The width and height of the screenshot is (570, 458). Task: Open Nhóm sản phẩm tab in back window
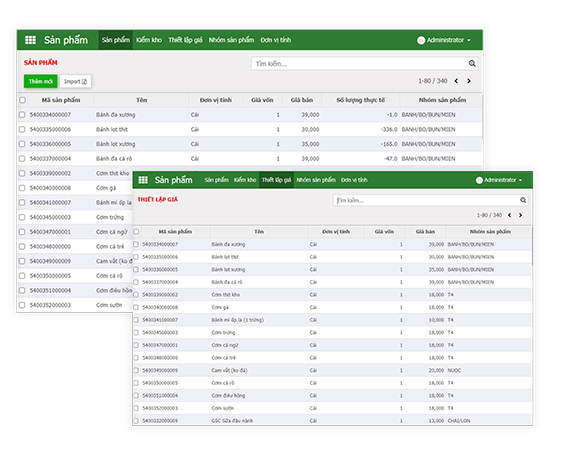tap(231, 40)
